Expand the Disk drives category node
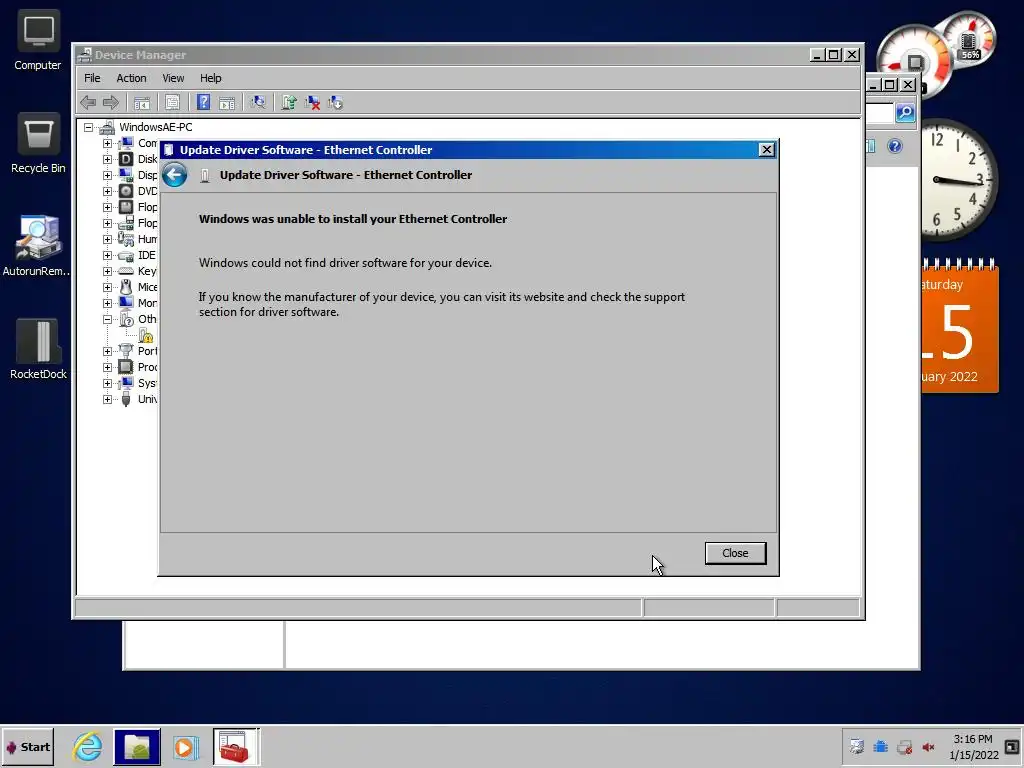 [x=107, y=159]
